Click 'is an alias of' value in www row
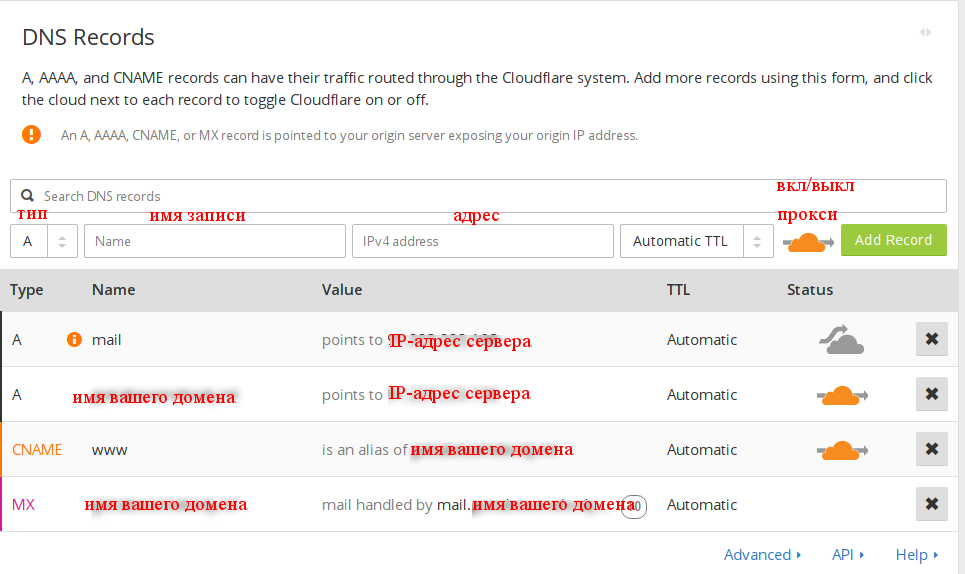Screen dimensions: 965x574 [447, 450]
